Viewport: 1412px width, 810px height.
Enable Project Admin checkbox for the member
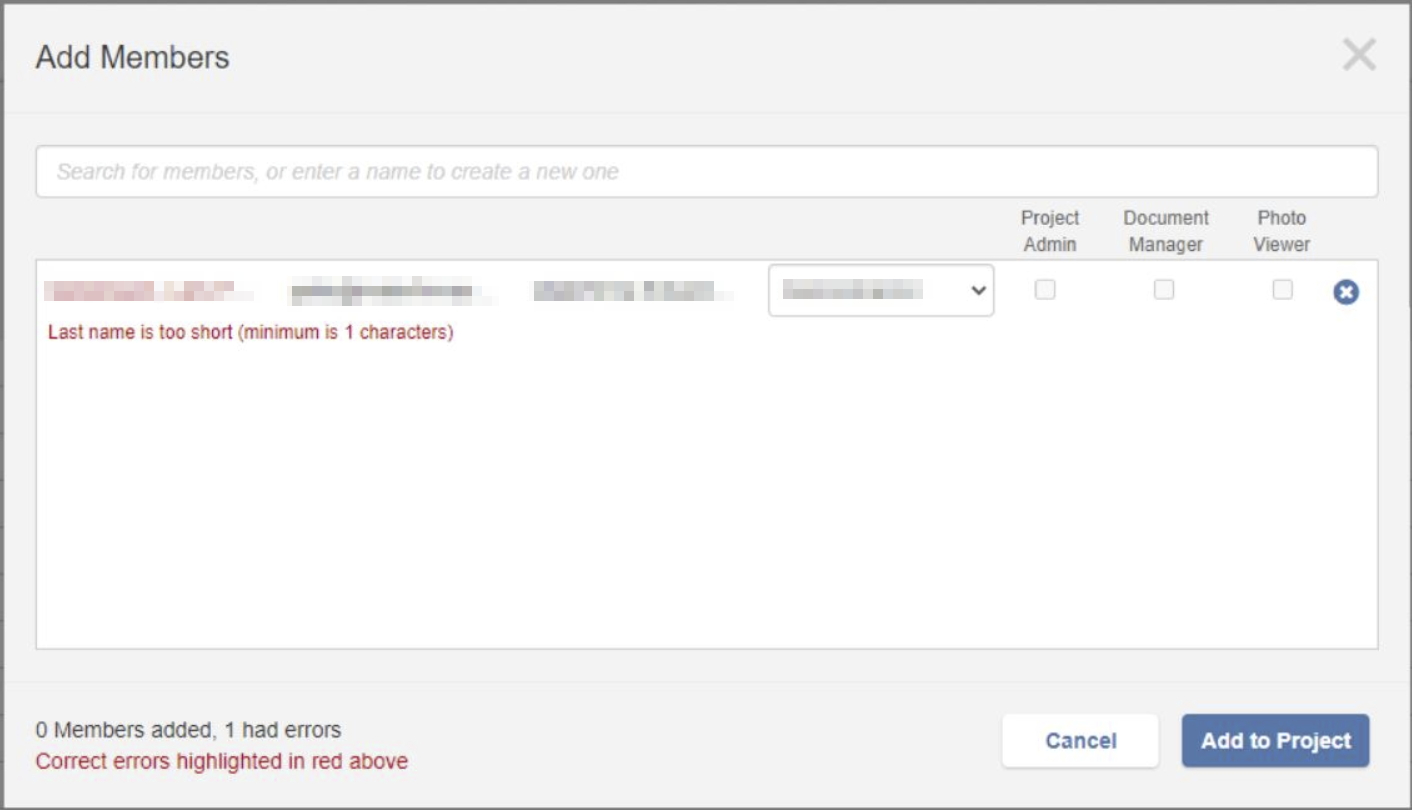(1045, 290)
